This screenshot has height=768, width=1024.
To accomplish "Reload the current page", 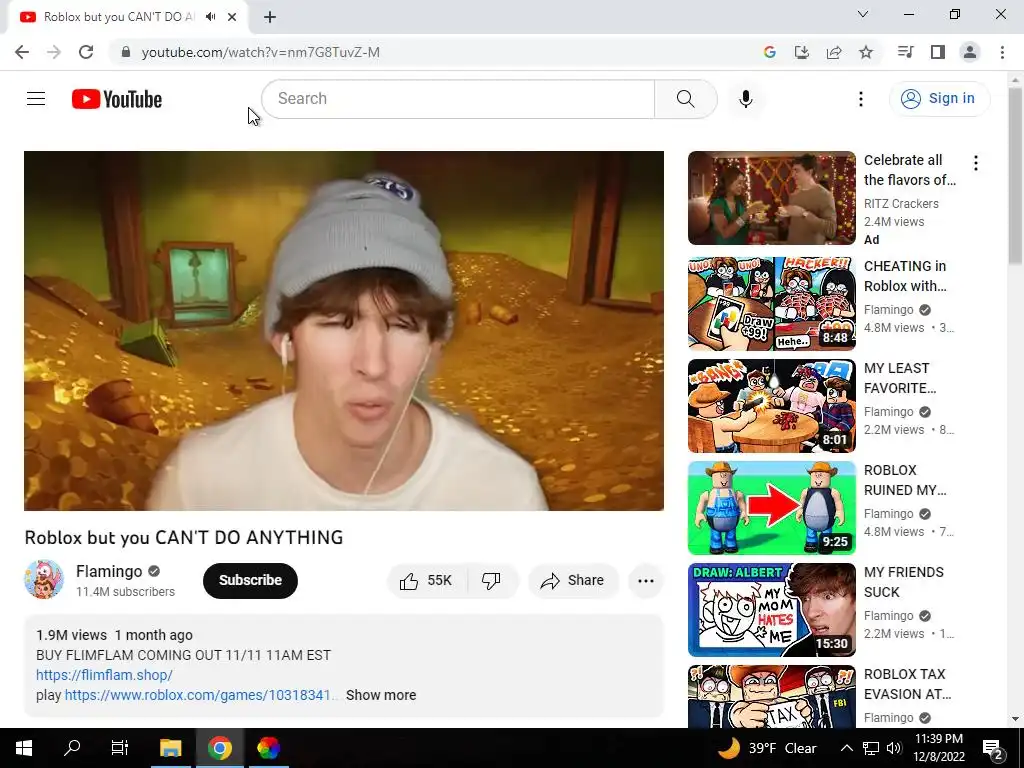I will point(86,52).
